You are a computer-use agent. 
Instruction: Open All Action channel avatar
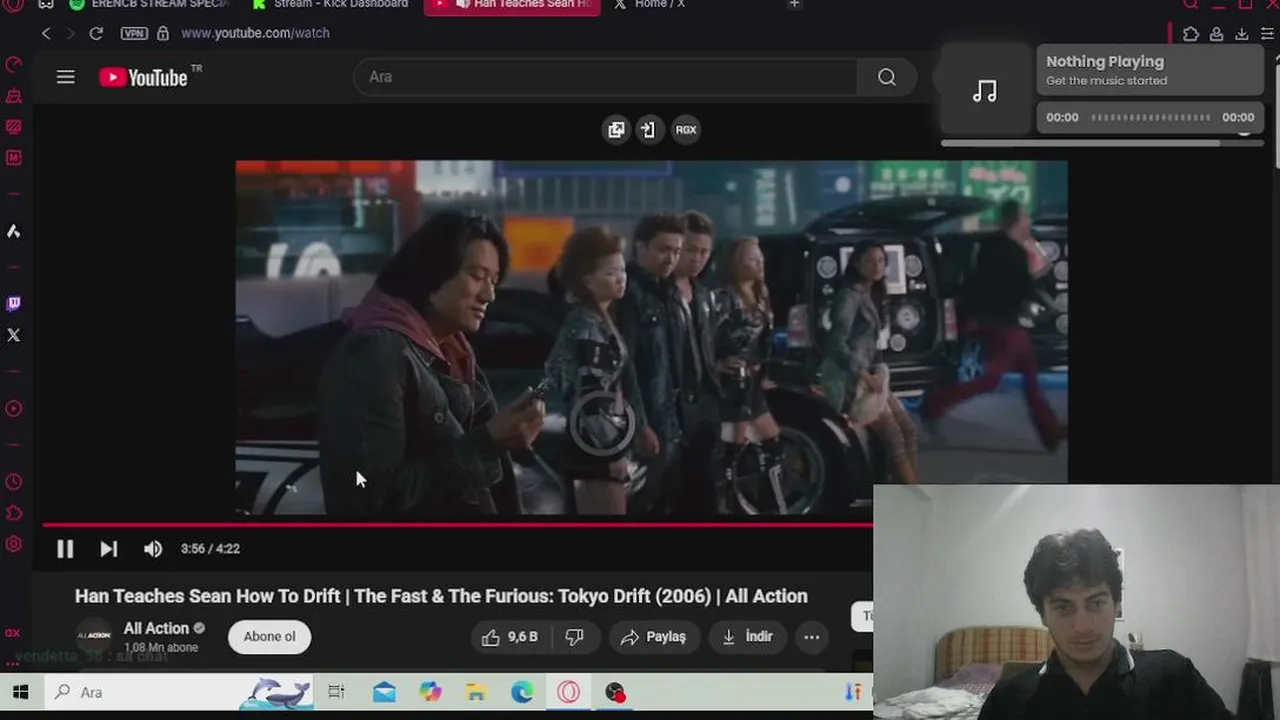click(94, 636)
